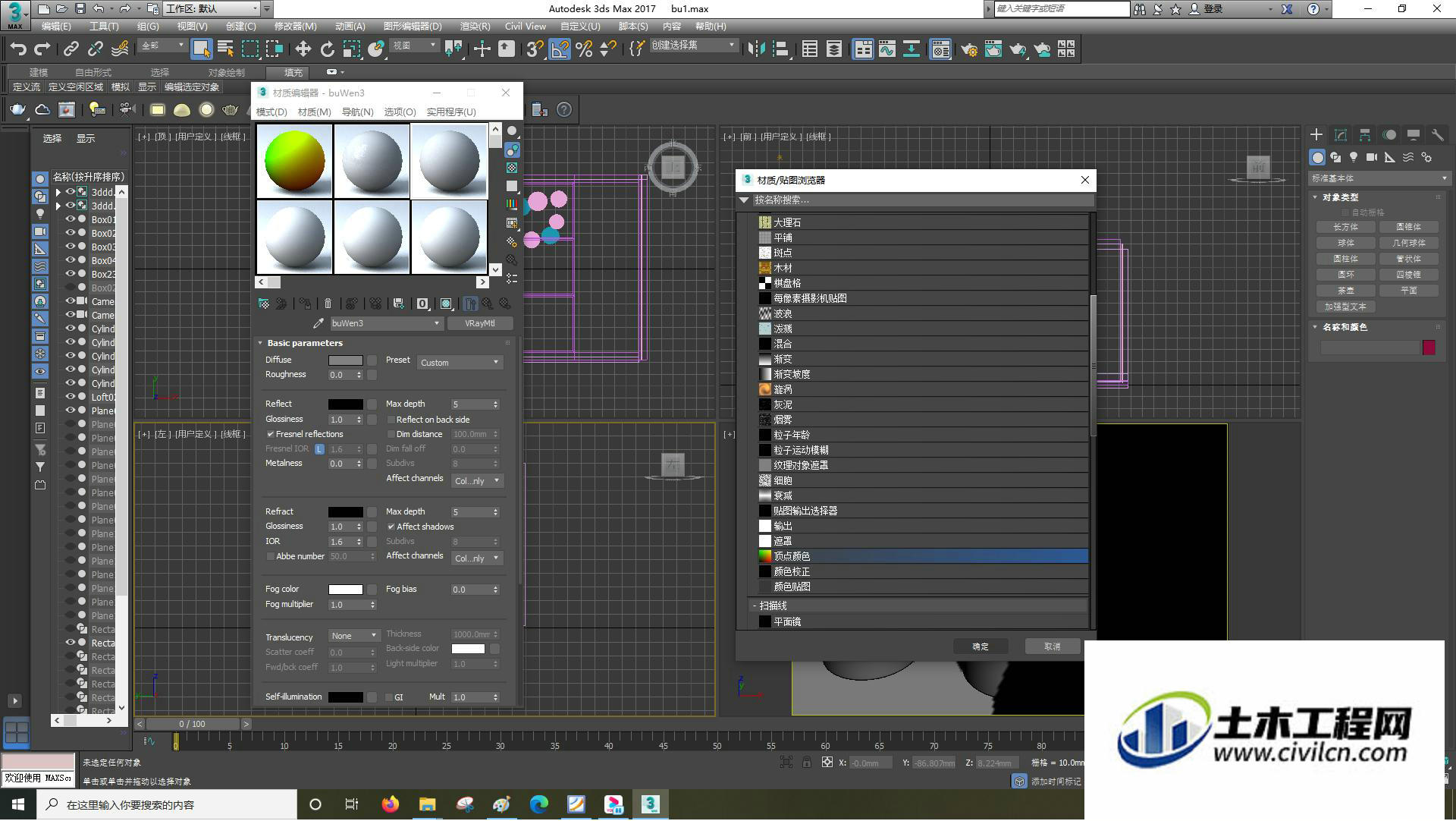
Task: Open the 修改器(M) menu
Action: coord(295,26)
